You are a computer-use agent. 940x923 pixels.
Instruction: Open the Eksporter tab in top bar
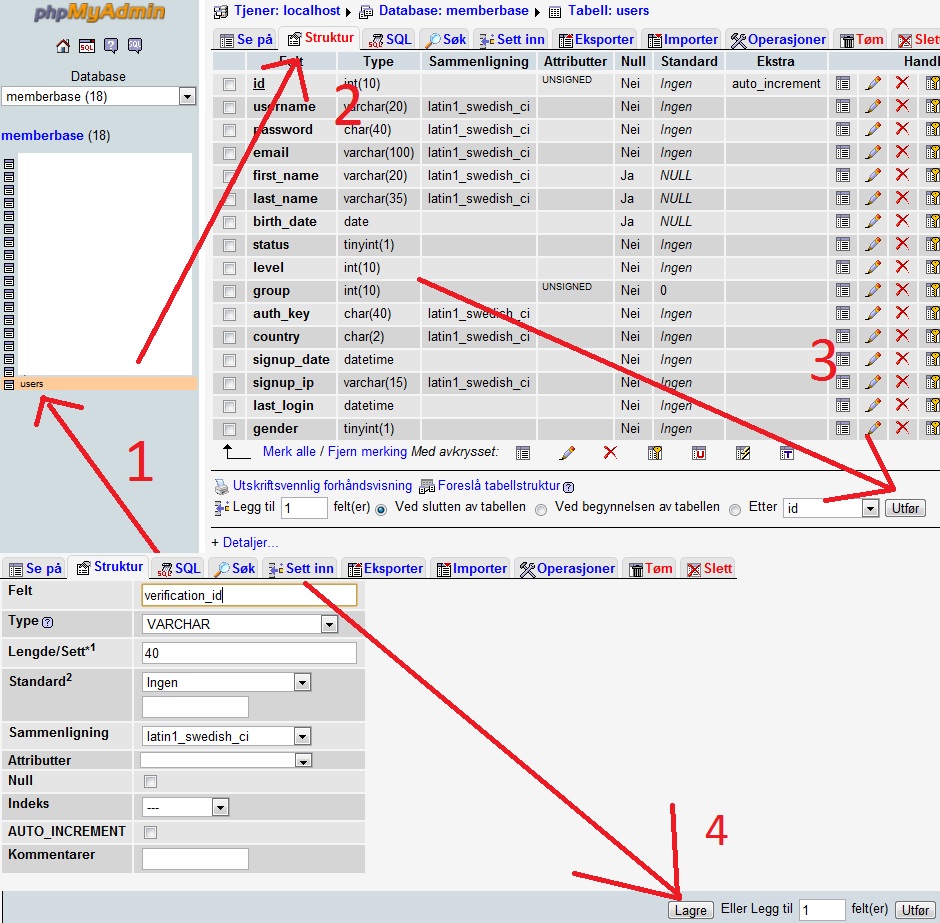[596, 40]
